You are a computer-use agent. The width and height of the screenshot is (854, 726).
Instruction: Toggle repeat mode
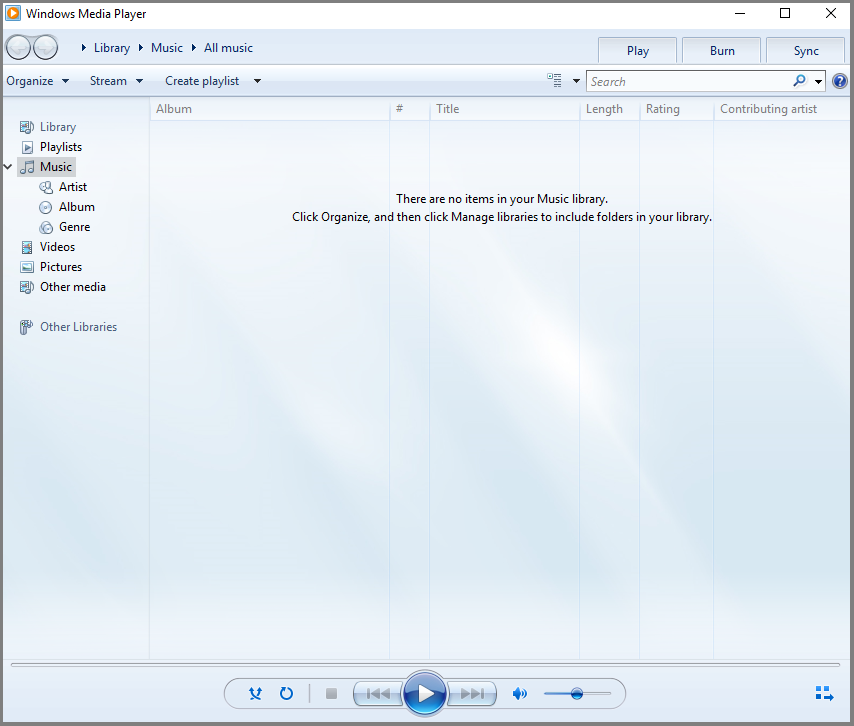286,693
